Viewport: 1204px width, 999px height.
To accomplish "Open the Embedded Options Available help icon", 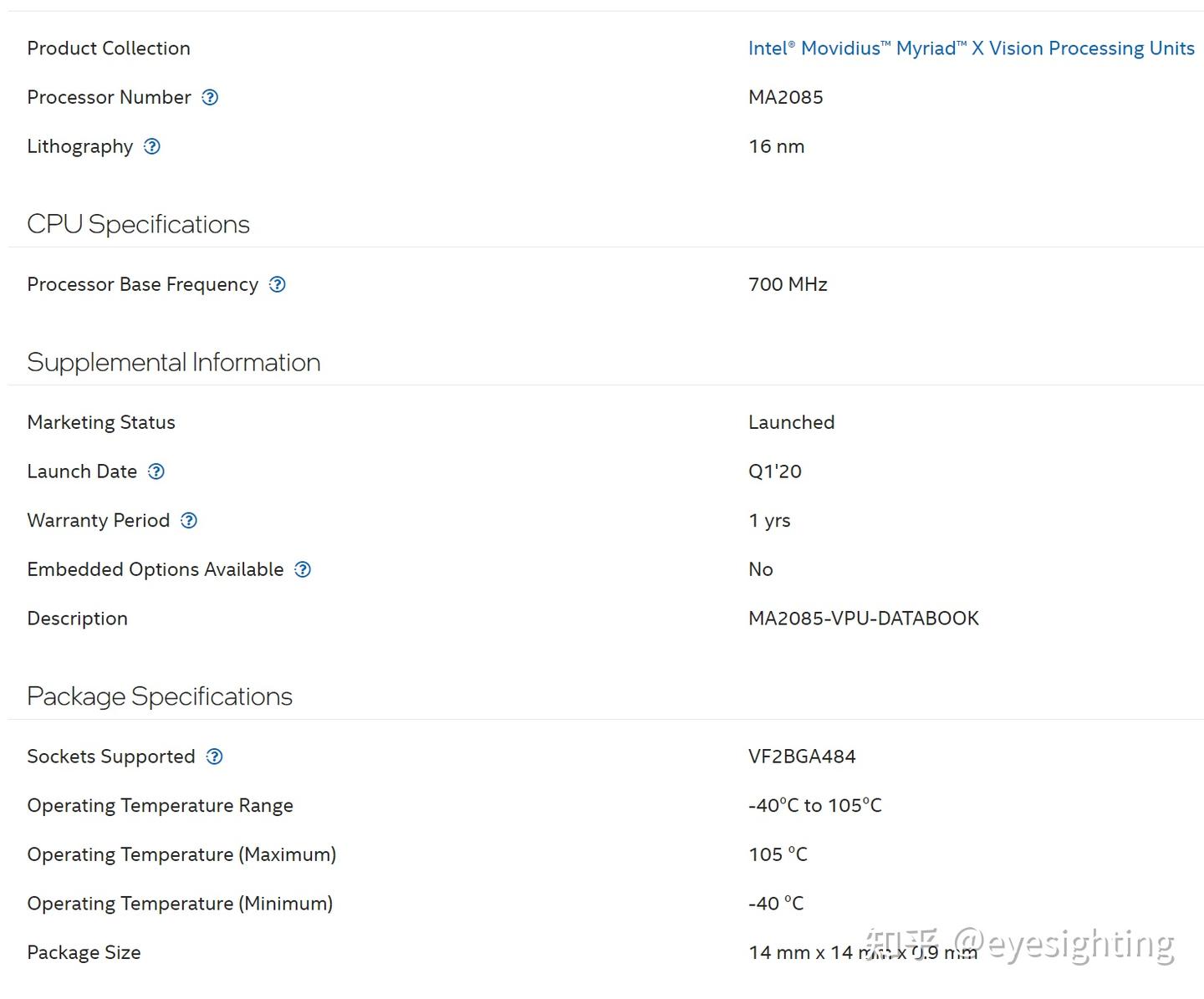I will pos(304,570).
